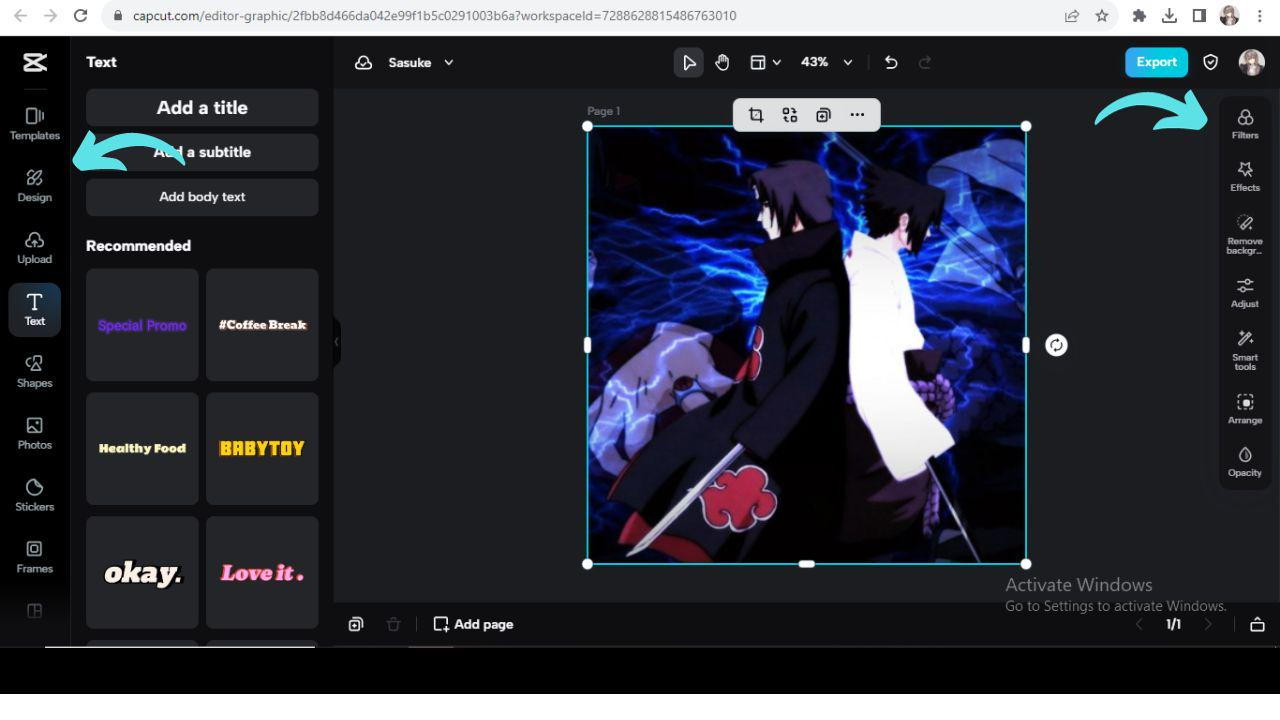The image size is (1280, 720).
Task: Insert the Special Promo text preset
Action: pyautogui.click(x=142, y=325)
